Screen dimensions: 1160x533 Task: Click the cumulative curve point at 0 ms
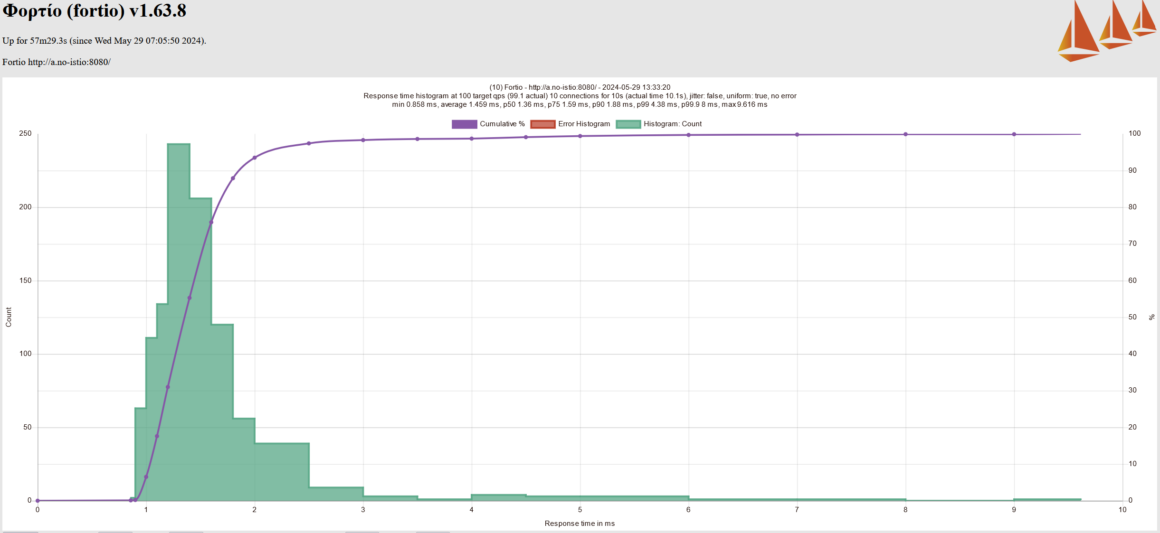(38, 500)
